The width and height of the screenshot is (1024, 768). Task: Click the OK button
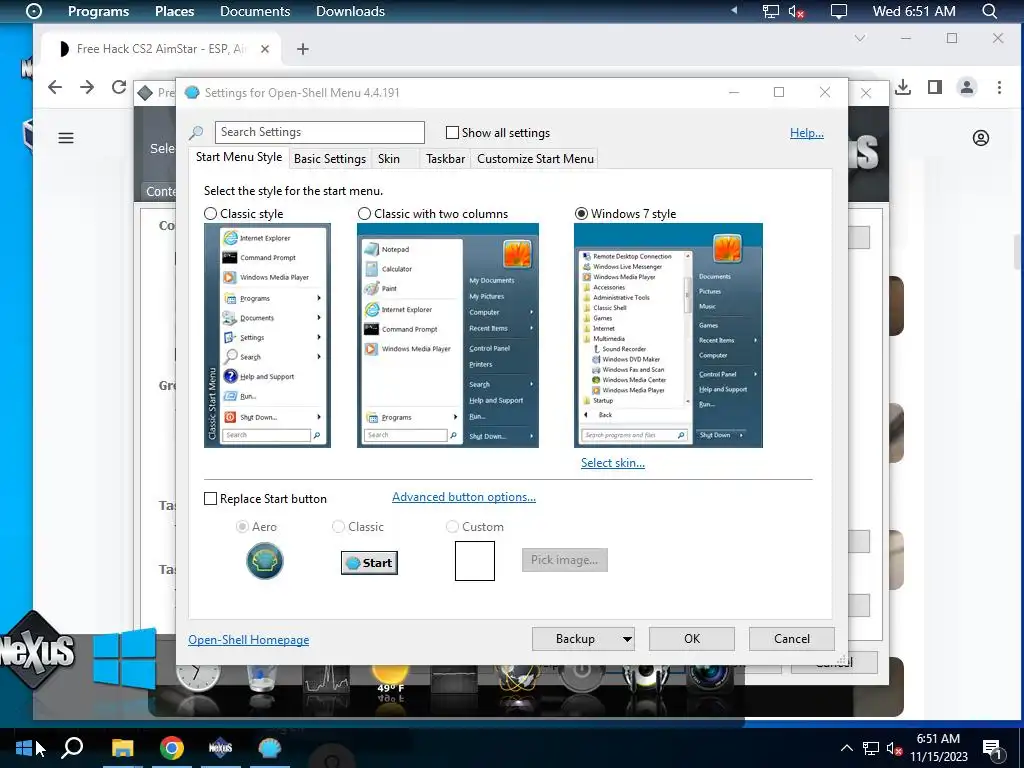692,639
